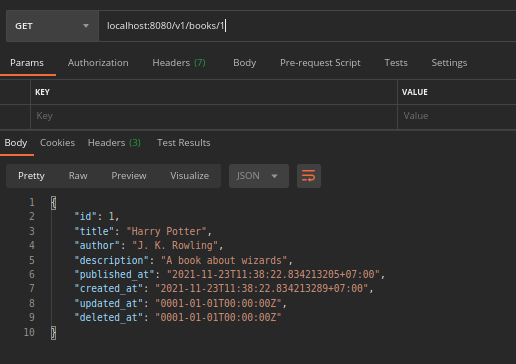Viewport: 516px width, 364px height.
Task: Switch to the request Body tab
Action: coord(245,63)
